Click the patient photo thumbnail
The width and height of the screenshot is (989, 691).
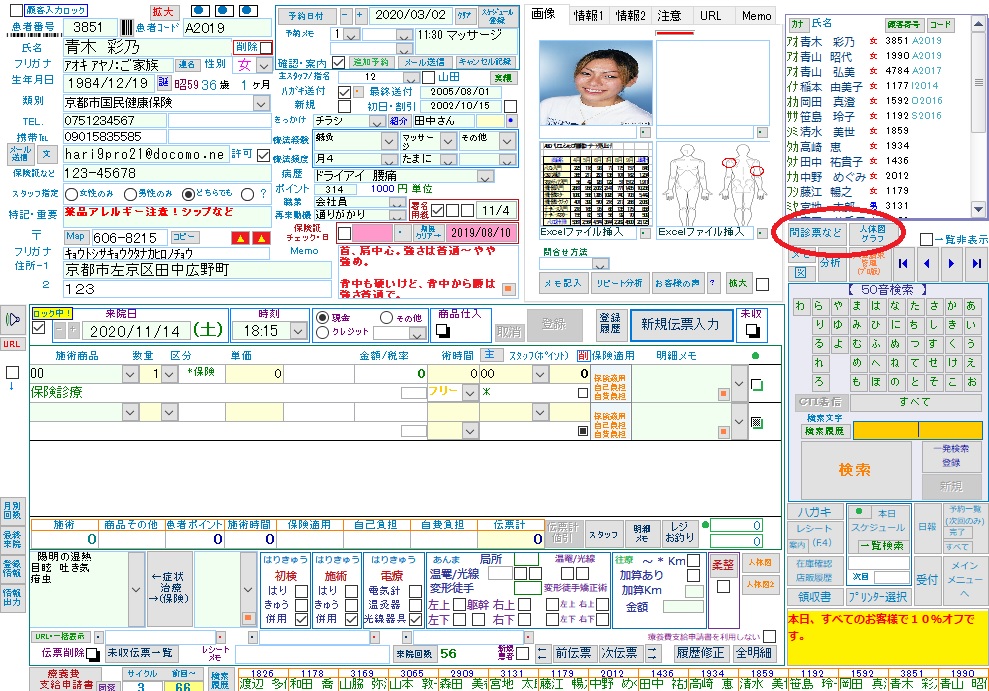point(596,83)
